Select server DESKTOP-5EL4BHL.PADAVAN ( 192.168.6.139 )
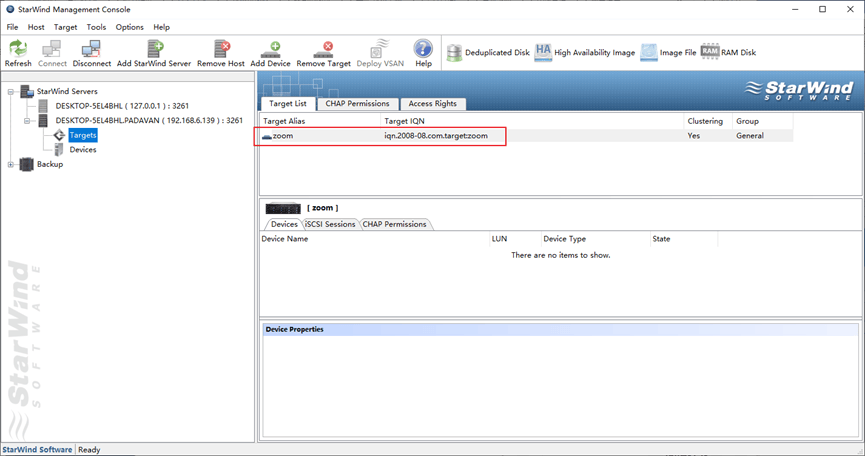The height and width of the screenshot is (456, 865). tap(149, 120)
